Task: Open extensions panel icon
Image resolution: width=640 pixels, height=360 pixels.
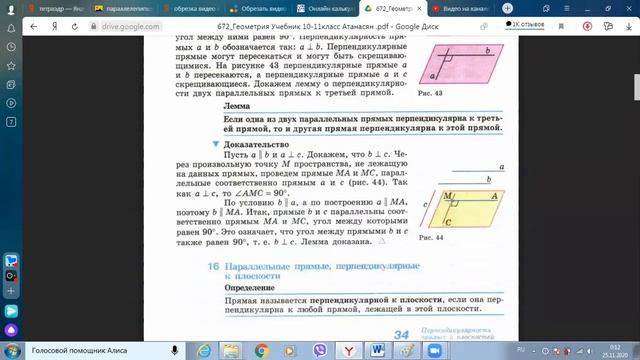Action: point(608,27)
